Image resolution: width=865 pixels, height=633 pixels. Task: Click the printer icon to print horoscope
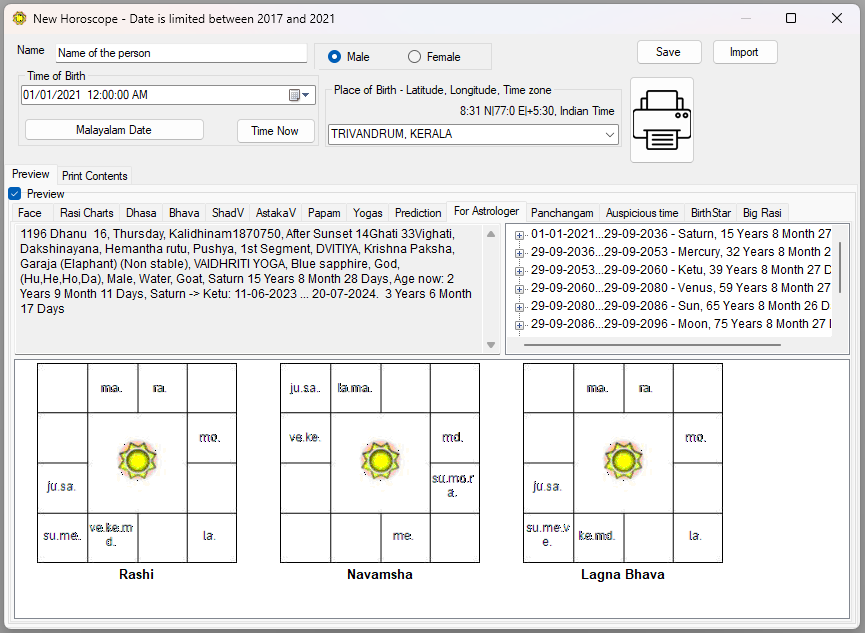[660, 119]
